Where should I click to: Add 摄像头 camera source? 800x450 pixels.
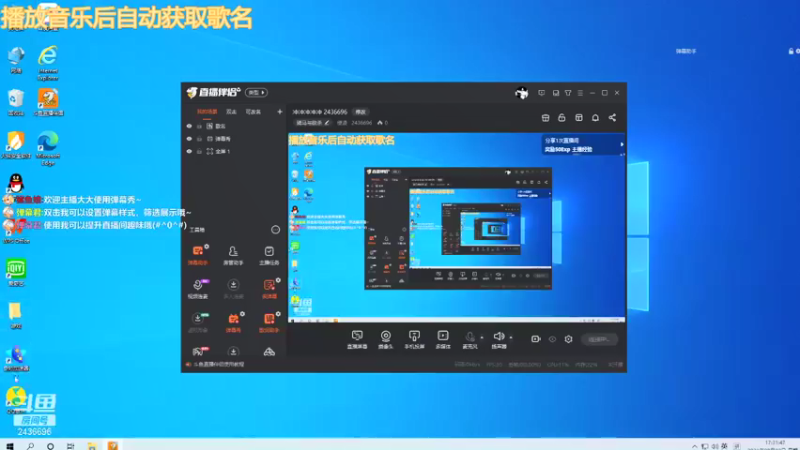[x=386, y=339]
